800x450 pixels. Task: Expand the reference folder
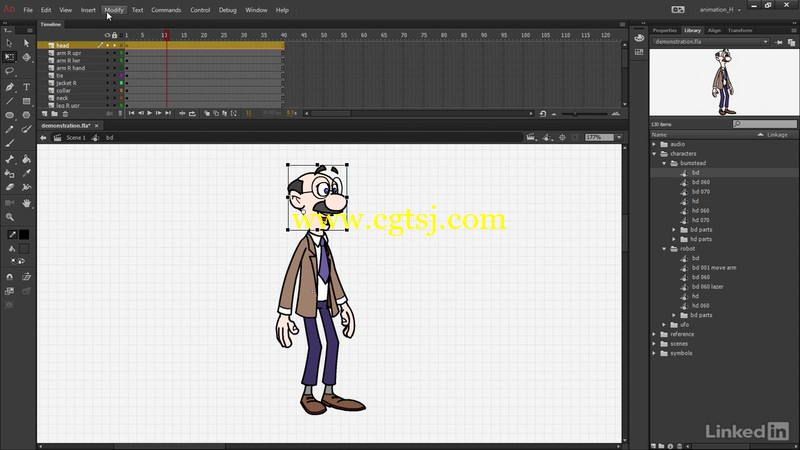coord(654,334)
